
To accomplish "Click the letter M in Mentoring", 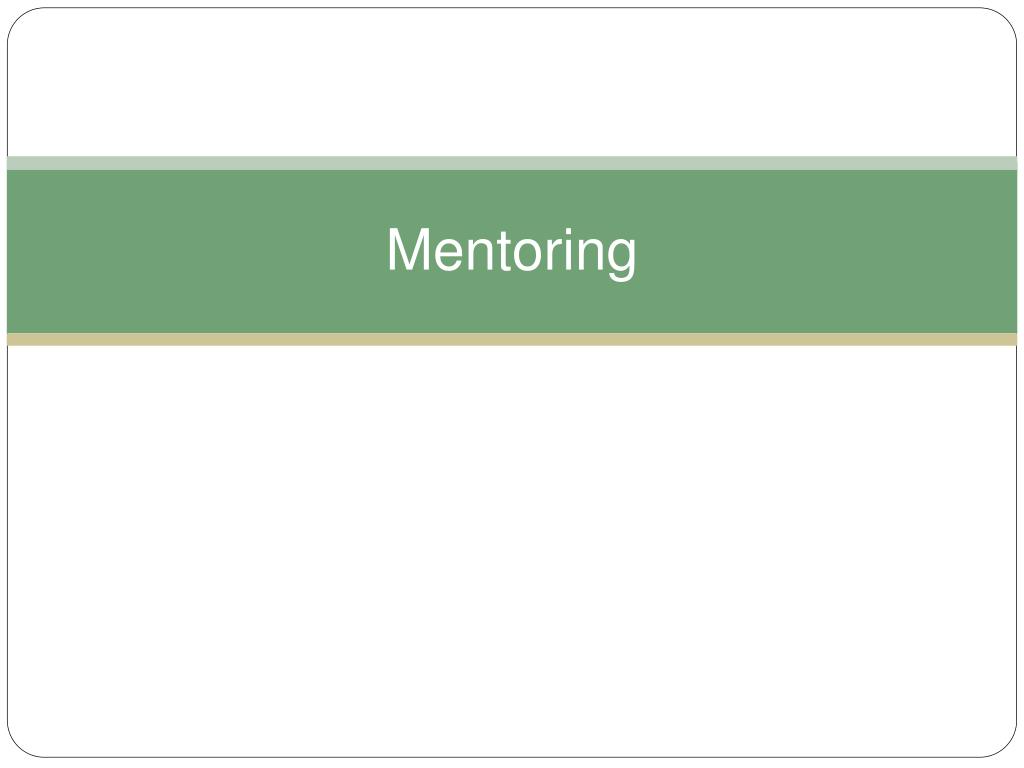I will (409, 249).
